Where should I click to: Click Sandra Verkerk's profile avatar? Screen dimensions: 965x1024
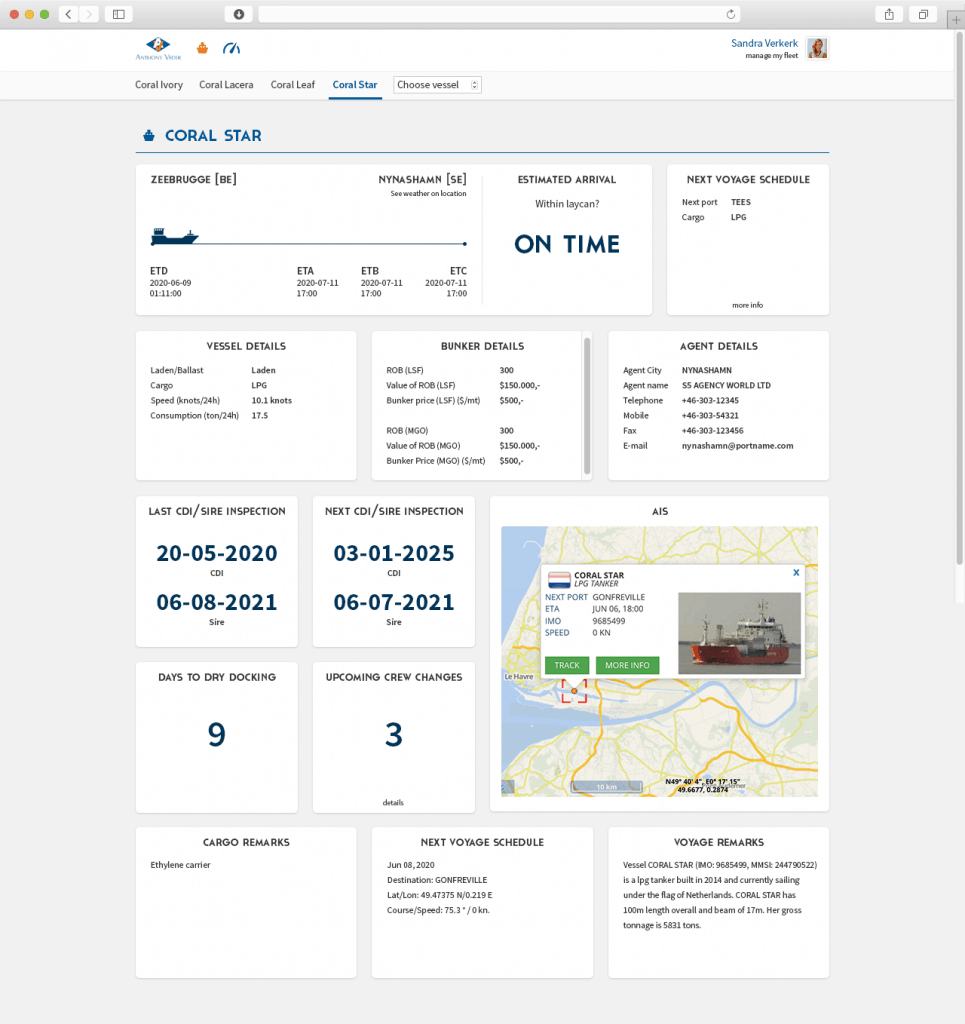click(x=817, y=48)
